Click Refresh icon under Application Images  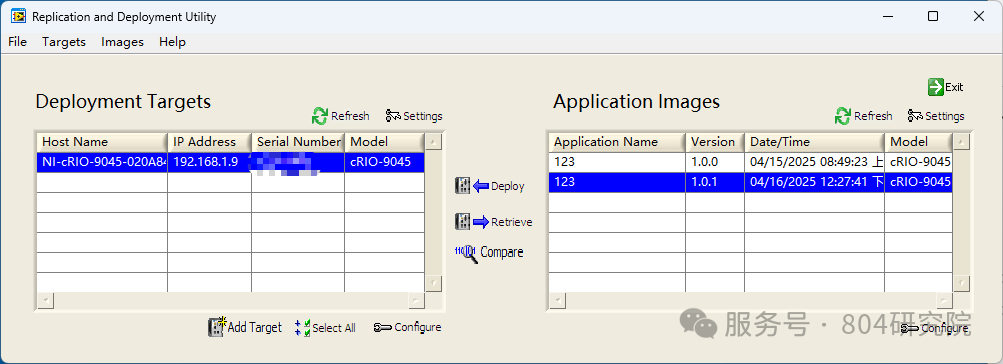(x=842, y=116)
